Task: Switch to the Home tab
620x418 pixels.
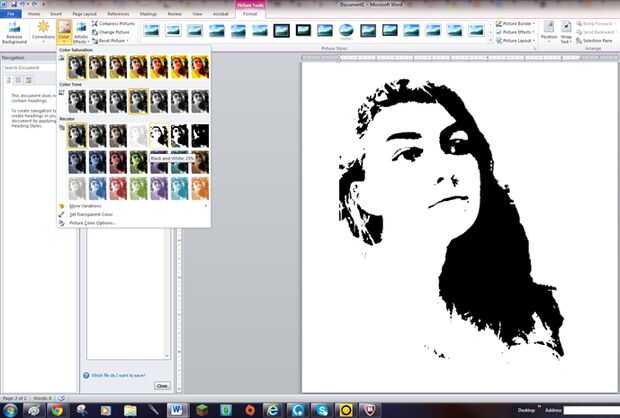Action: click(x=34, y=14)
